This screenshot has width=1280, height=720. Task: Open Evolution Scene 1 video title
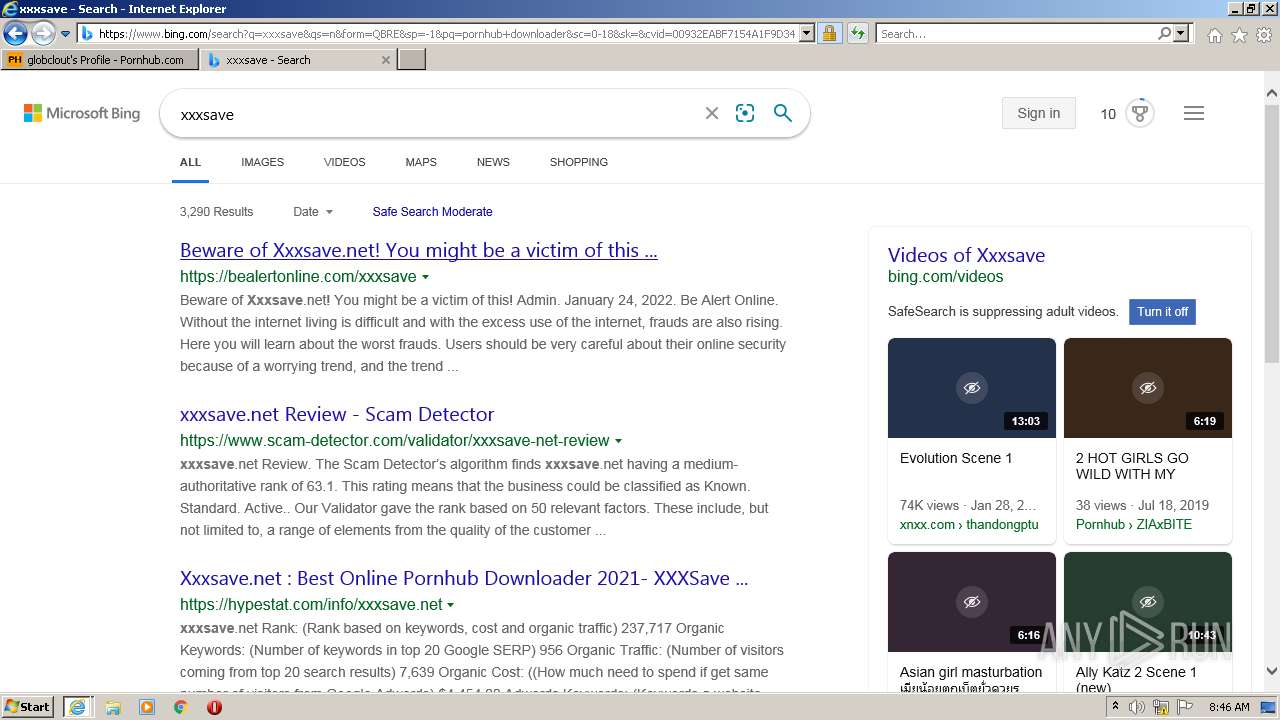point(956,458)
